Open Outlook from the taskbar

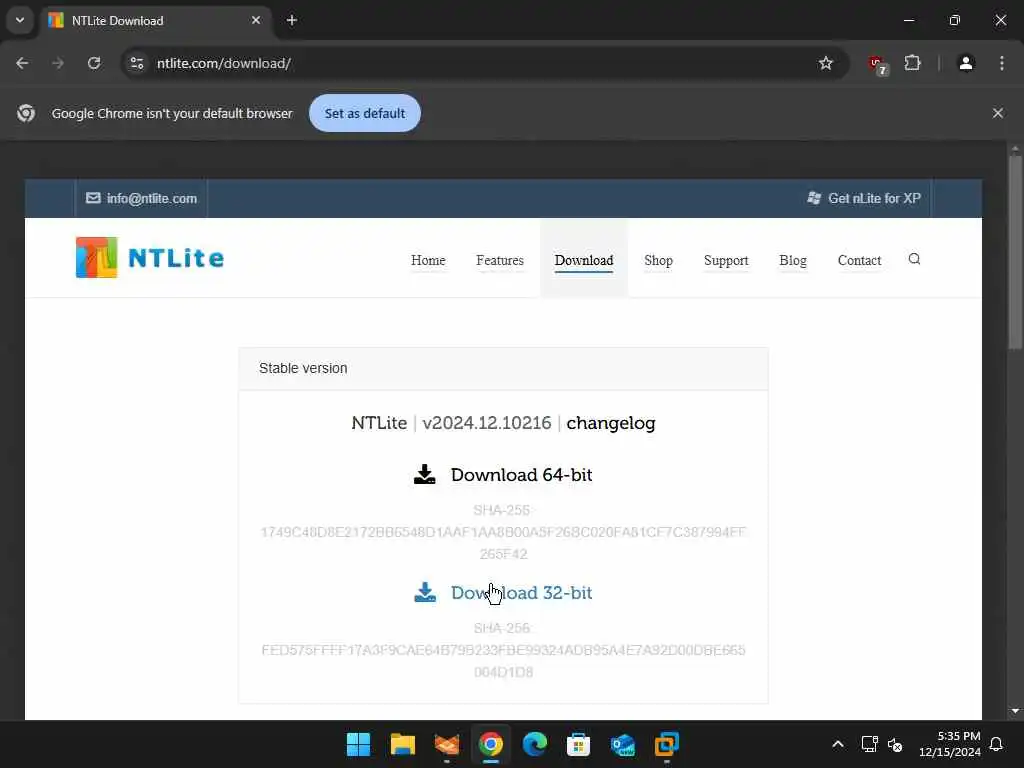pyautogui.click(x=622, y=744)
